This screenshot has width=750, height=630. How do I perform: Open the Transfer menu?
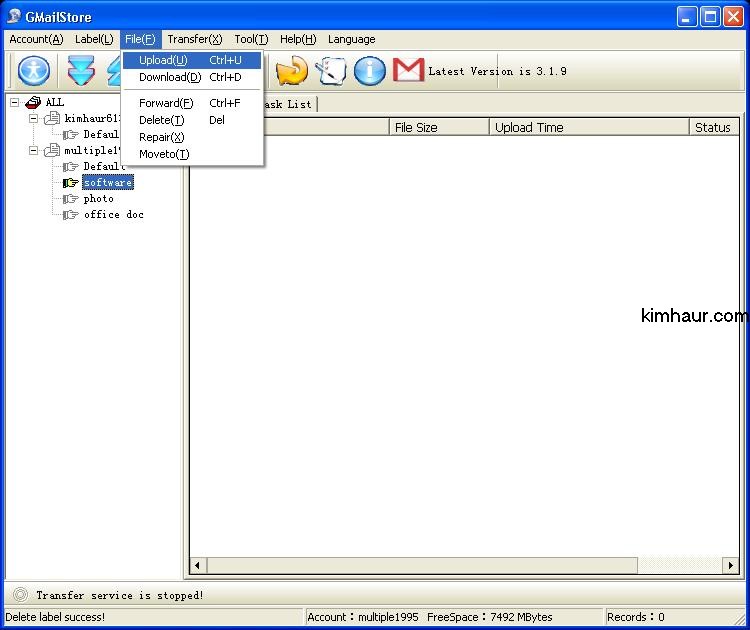194,39
